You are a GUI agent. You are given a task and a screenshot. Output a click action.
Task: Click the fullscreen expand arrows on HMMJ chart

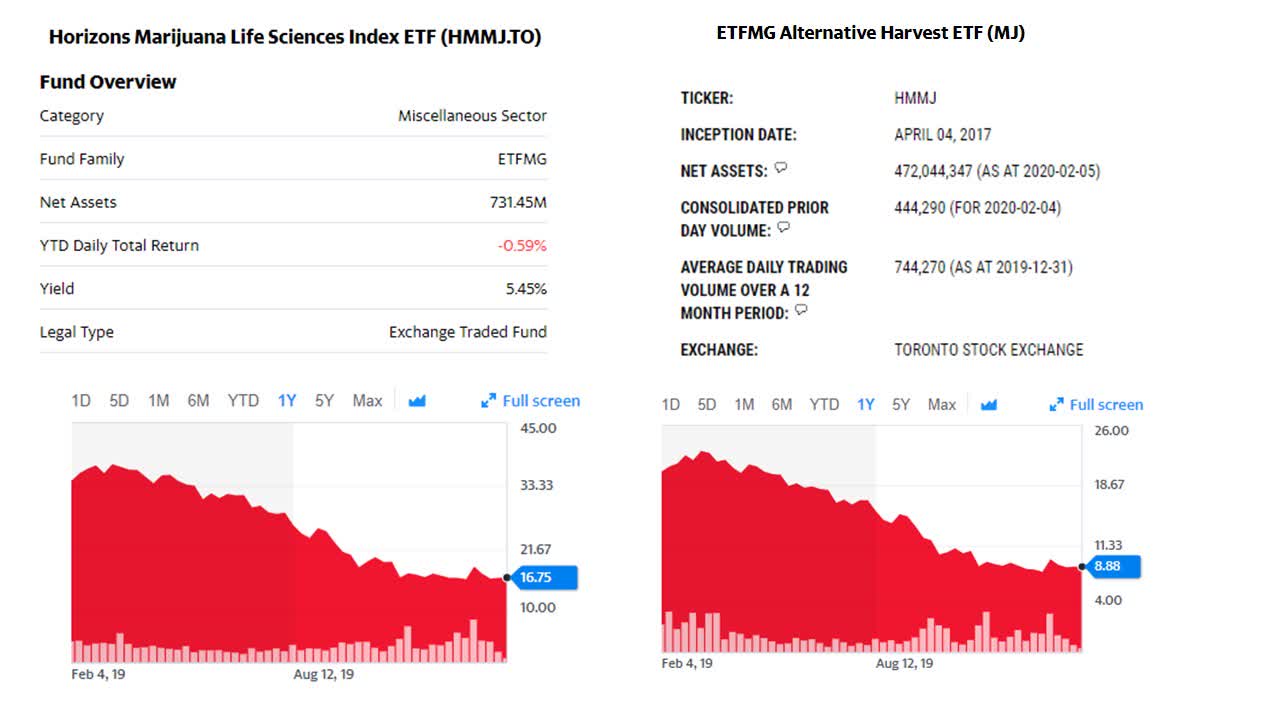[x=489, y=400]
